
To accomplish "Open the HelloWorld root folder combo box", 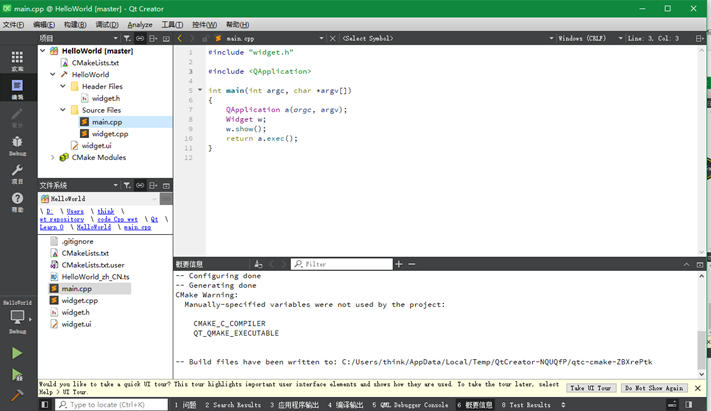I will [99, 199].
